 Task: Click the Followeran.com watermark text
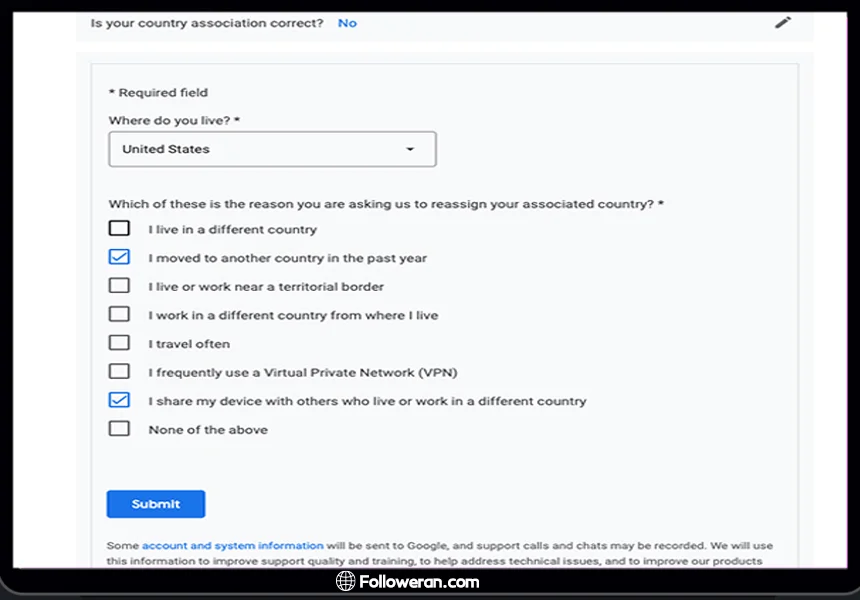(x=420, y=582)
